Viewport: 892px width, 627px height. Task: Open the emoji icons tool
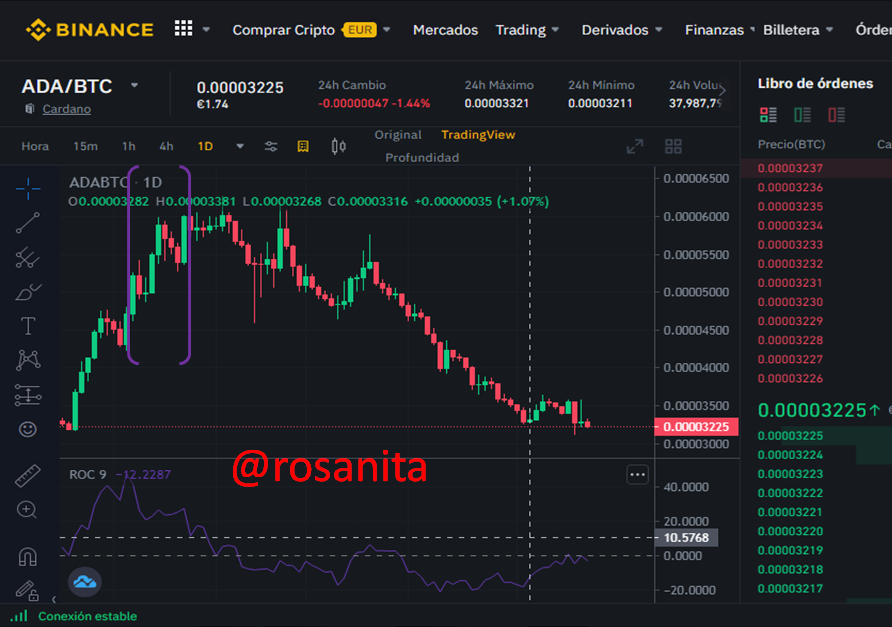pyautogui.click(x=28, y=429)
